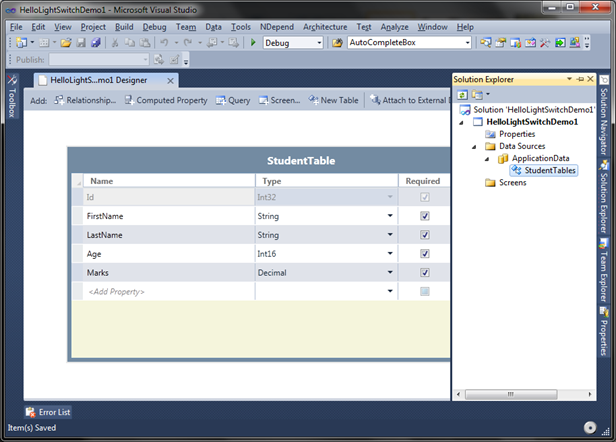Toggle Required checkbox for Age
616x442 pixels.
(x=425, y=253)
